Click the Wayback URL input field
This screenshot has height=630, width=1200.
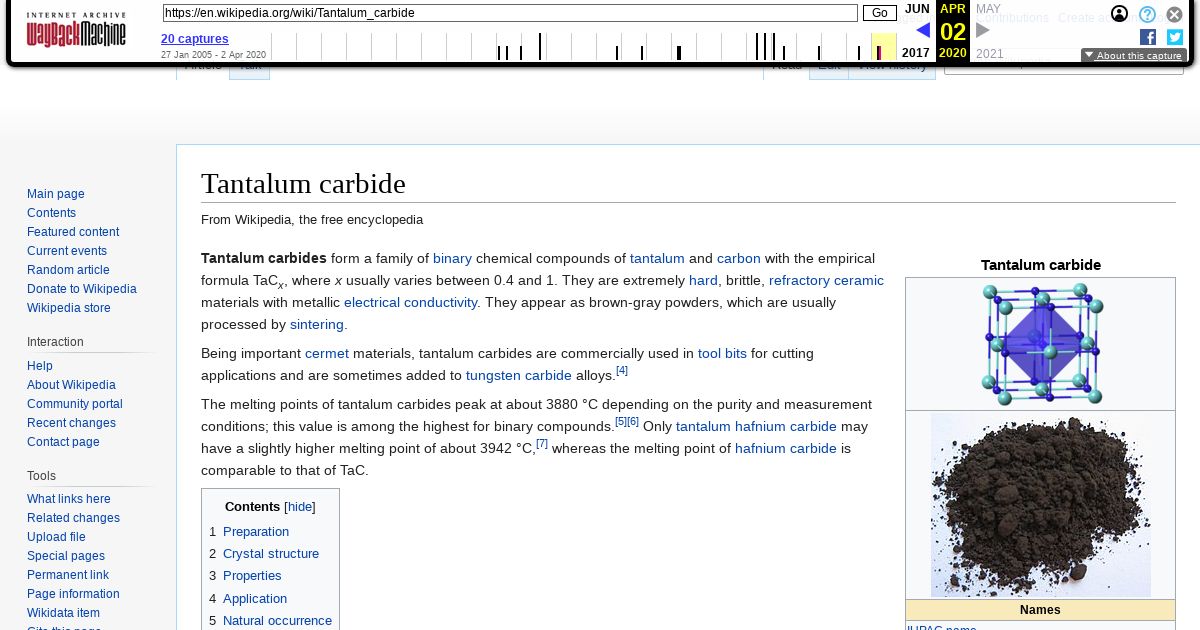(510, 13)
